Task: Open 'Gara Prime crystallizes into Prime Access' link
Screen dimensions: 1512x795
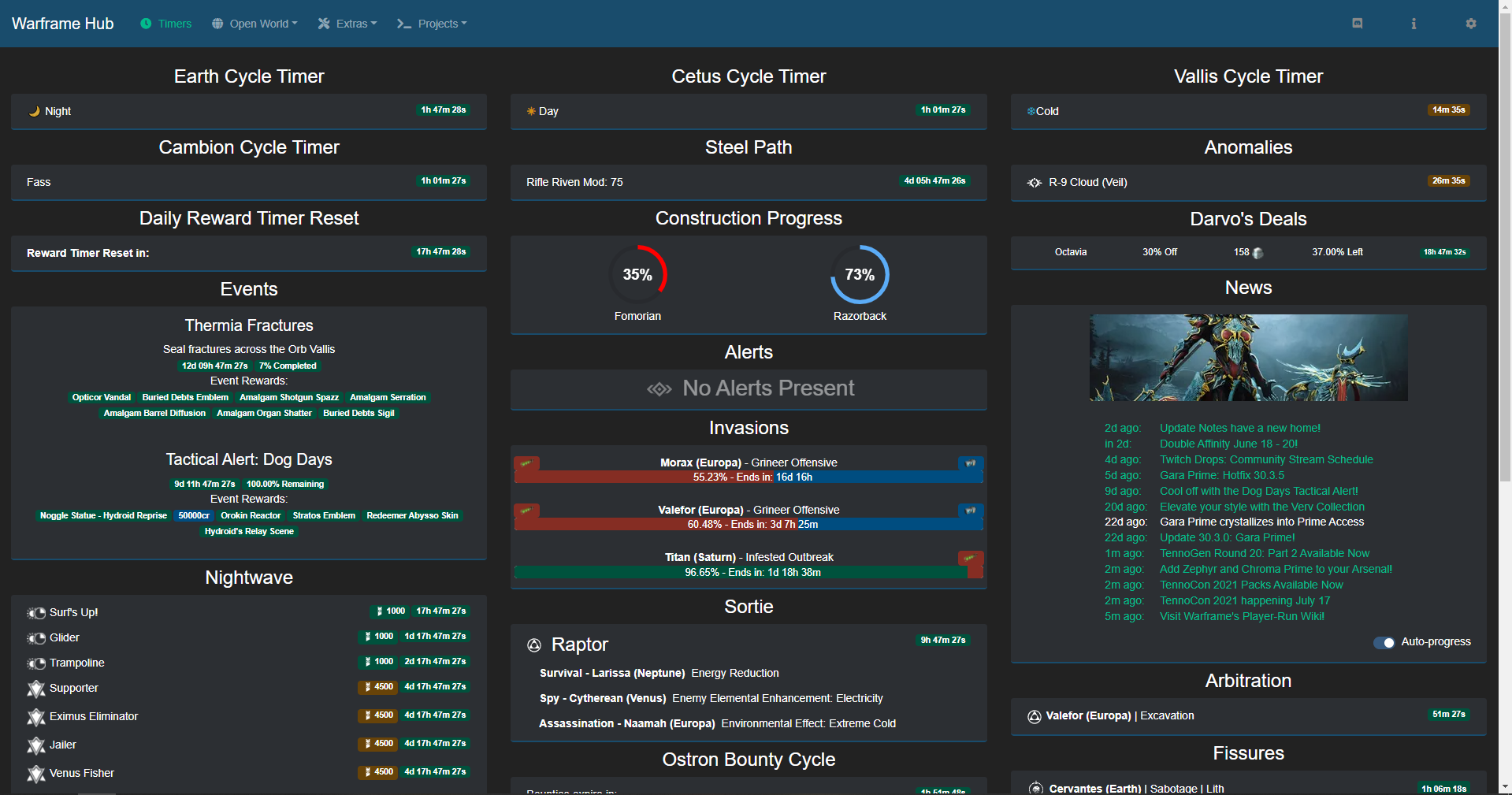Action: 1262,522
